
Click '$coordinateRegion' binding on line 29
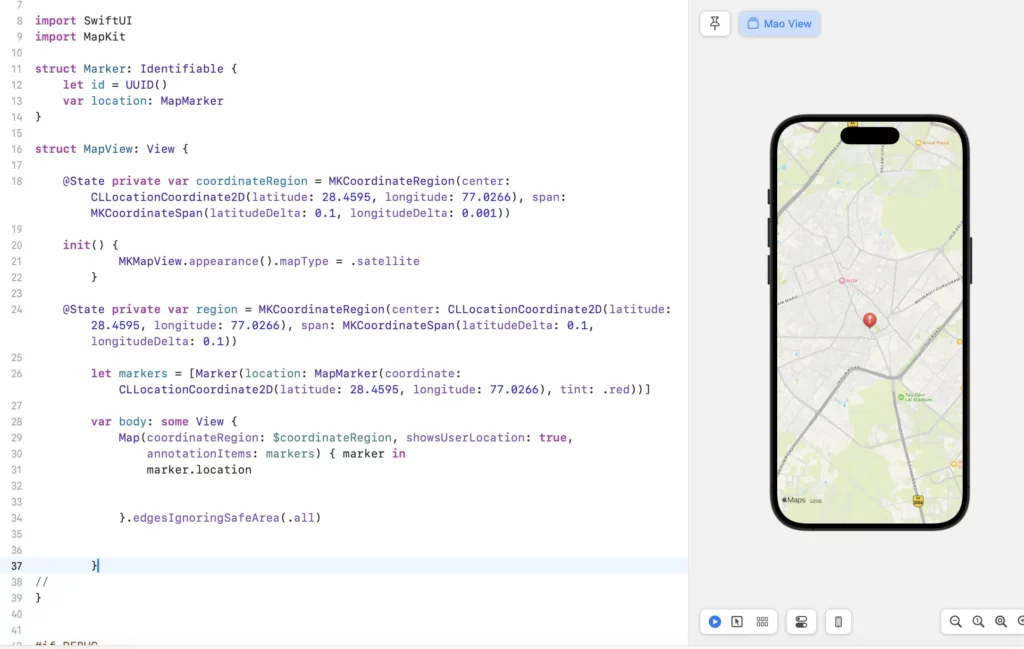click(x=332, y=437)
